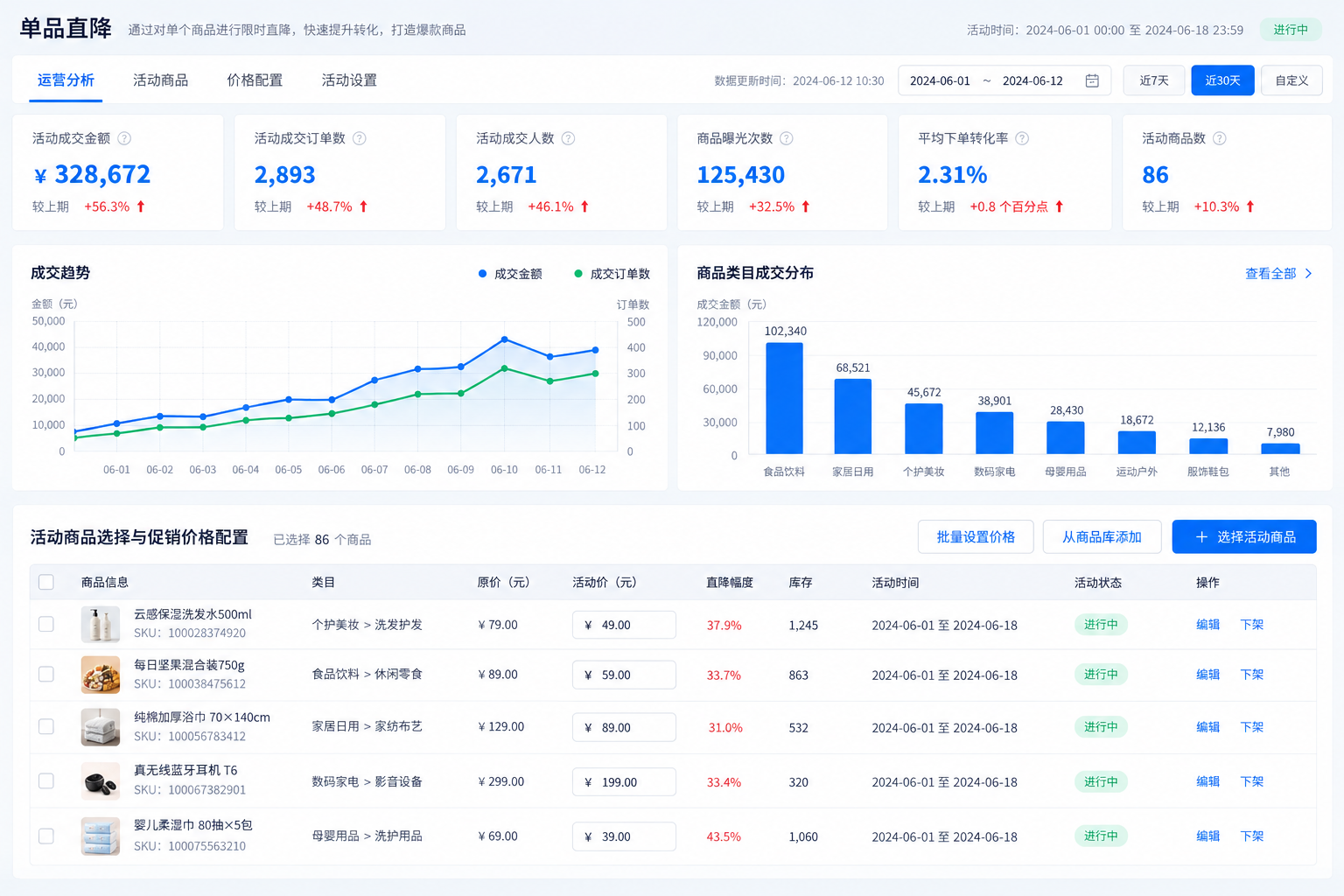Select the 近30天 range button
Image resolution: width=1344 pixels, height=896 pixels.
tap(1222, 80)
